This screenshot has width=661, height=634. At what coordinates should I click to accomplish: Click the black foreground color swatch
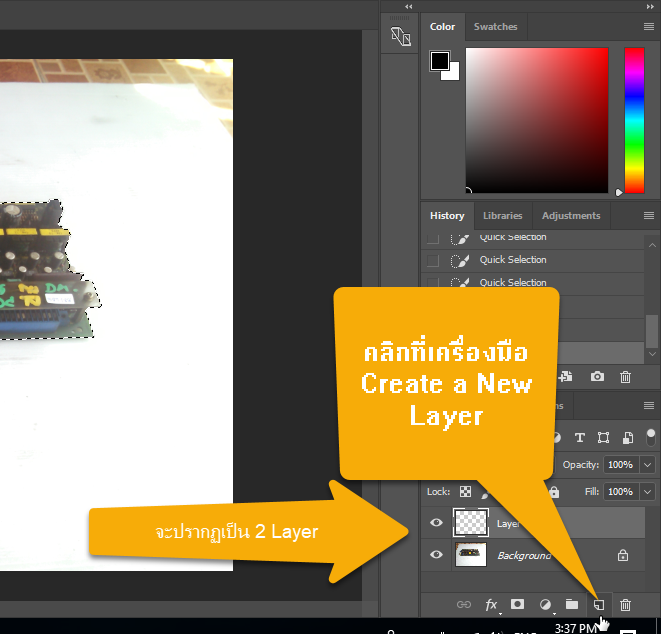click(439, 61)
